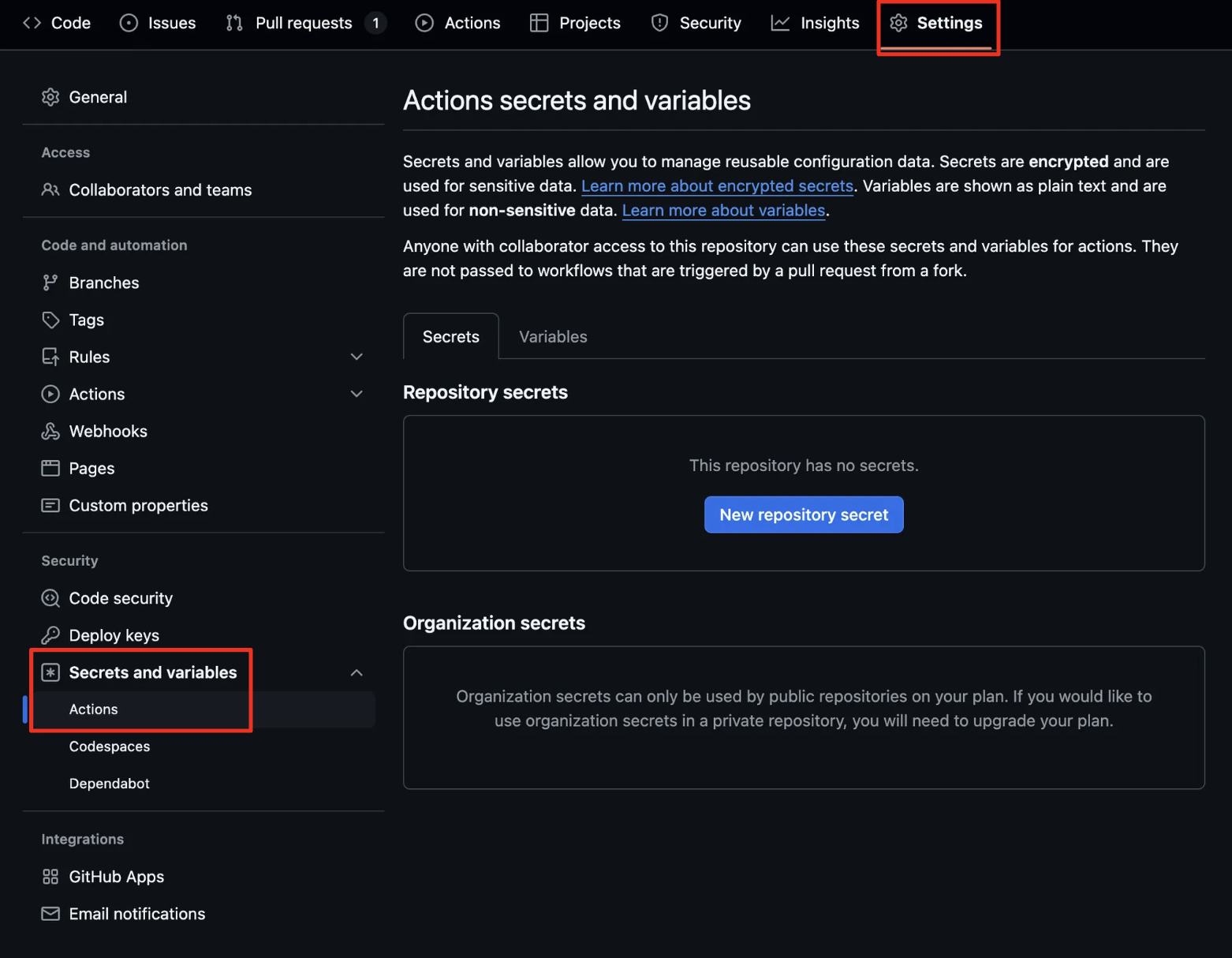Open the Insights tab

tap(815, 23)
